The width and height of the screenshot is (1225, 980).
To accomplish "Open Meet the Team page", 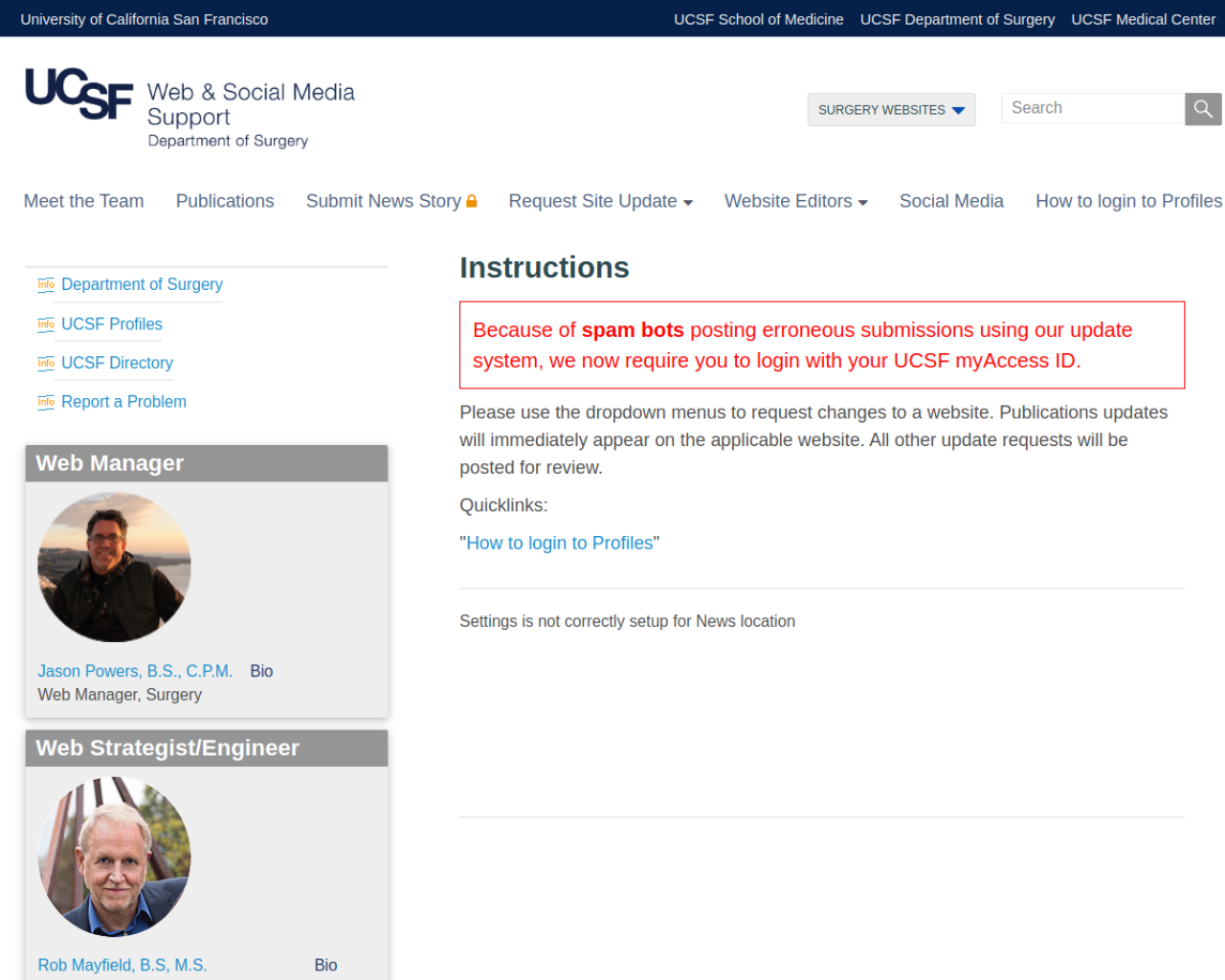I will tap(84, 201).
